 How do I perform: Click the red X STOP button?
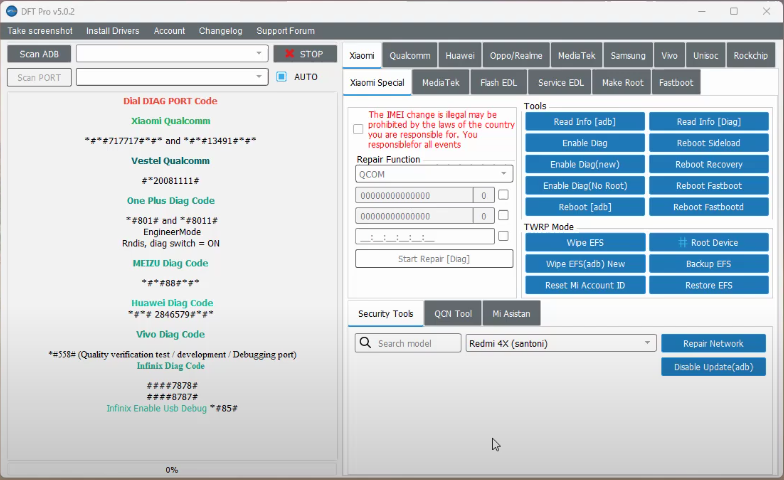pos(304,54)
